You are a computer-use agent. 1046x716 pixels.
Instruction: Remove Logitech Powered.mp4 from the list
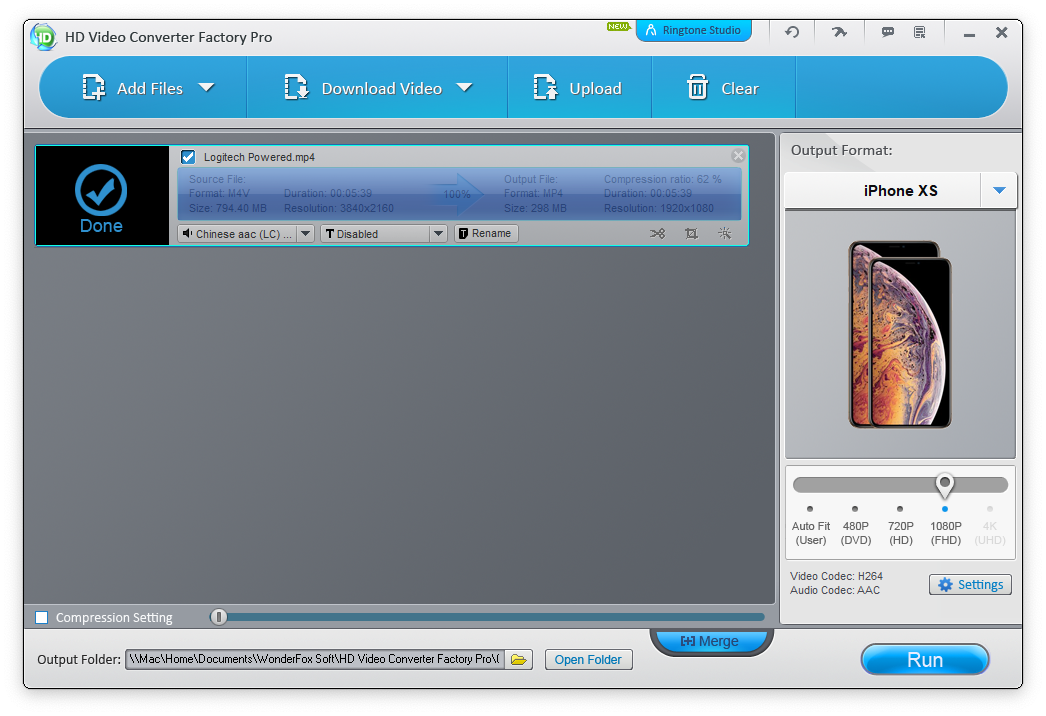pyautogui.click(x=738, y=155)
